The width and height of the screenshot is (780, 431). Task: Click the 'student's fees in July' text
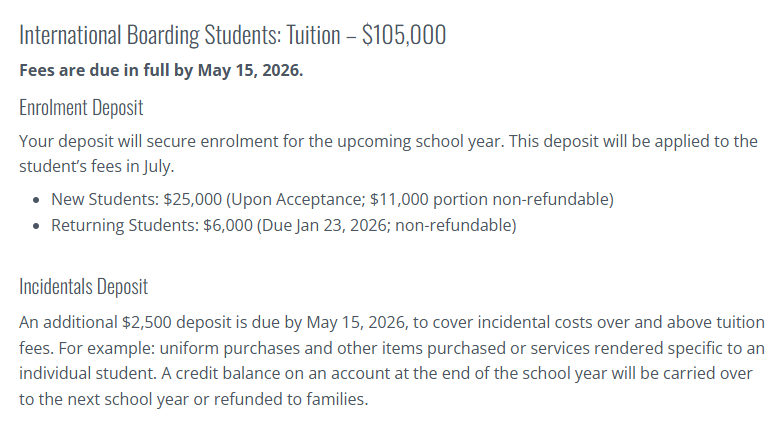point(95,166)
